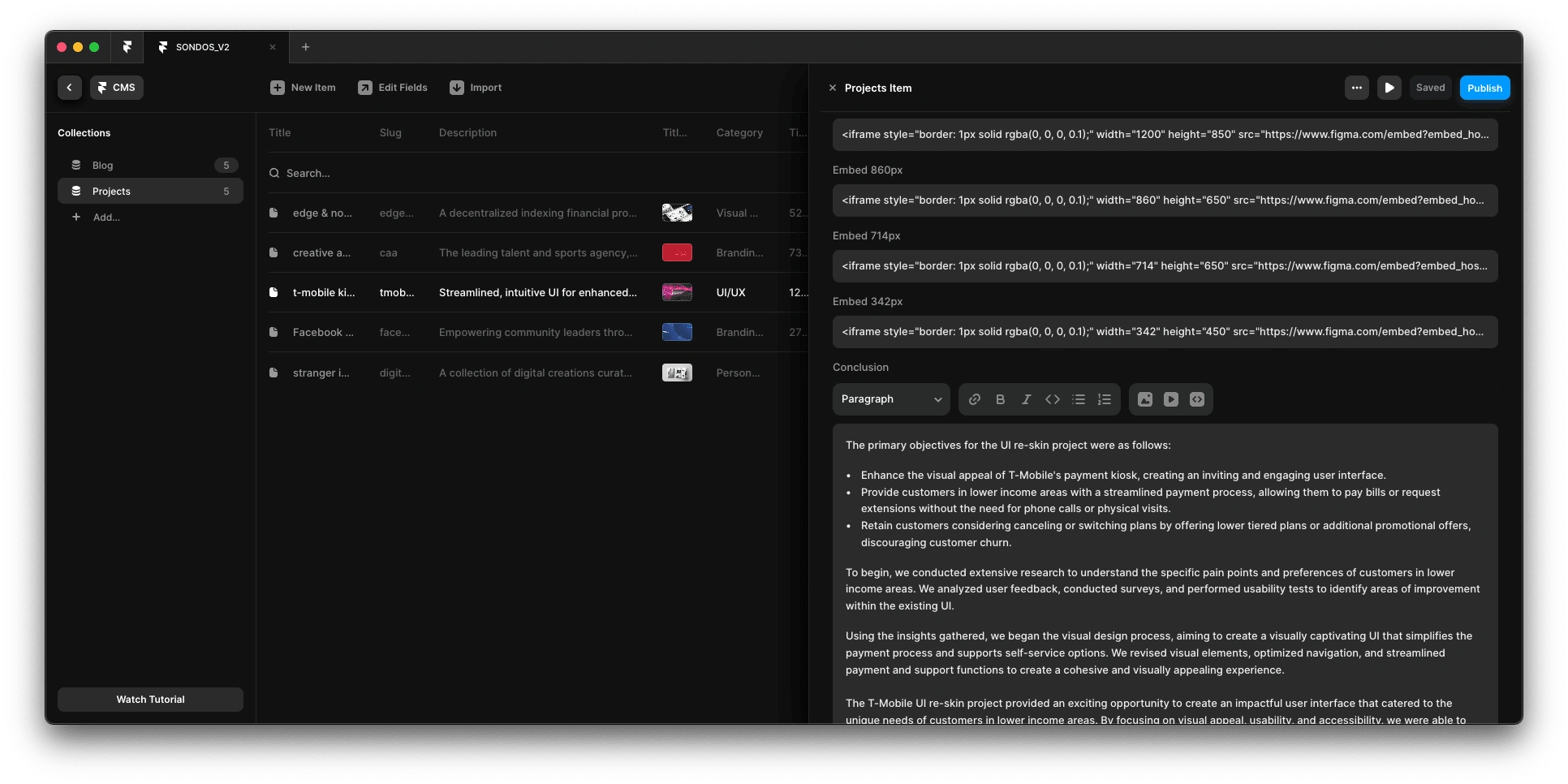Image resolution: width=1568 pixels, height=784 pixels.
Task: Click Watch Tutorial button
Action: (150, 700)
